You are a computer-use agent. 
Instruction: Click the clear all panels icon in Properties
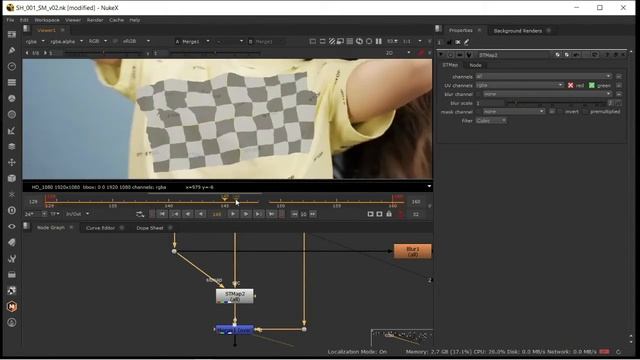[458, 42]
